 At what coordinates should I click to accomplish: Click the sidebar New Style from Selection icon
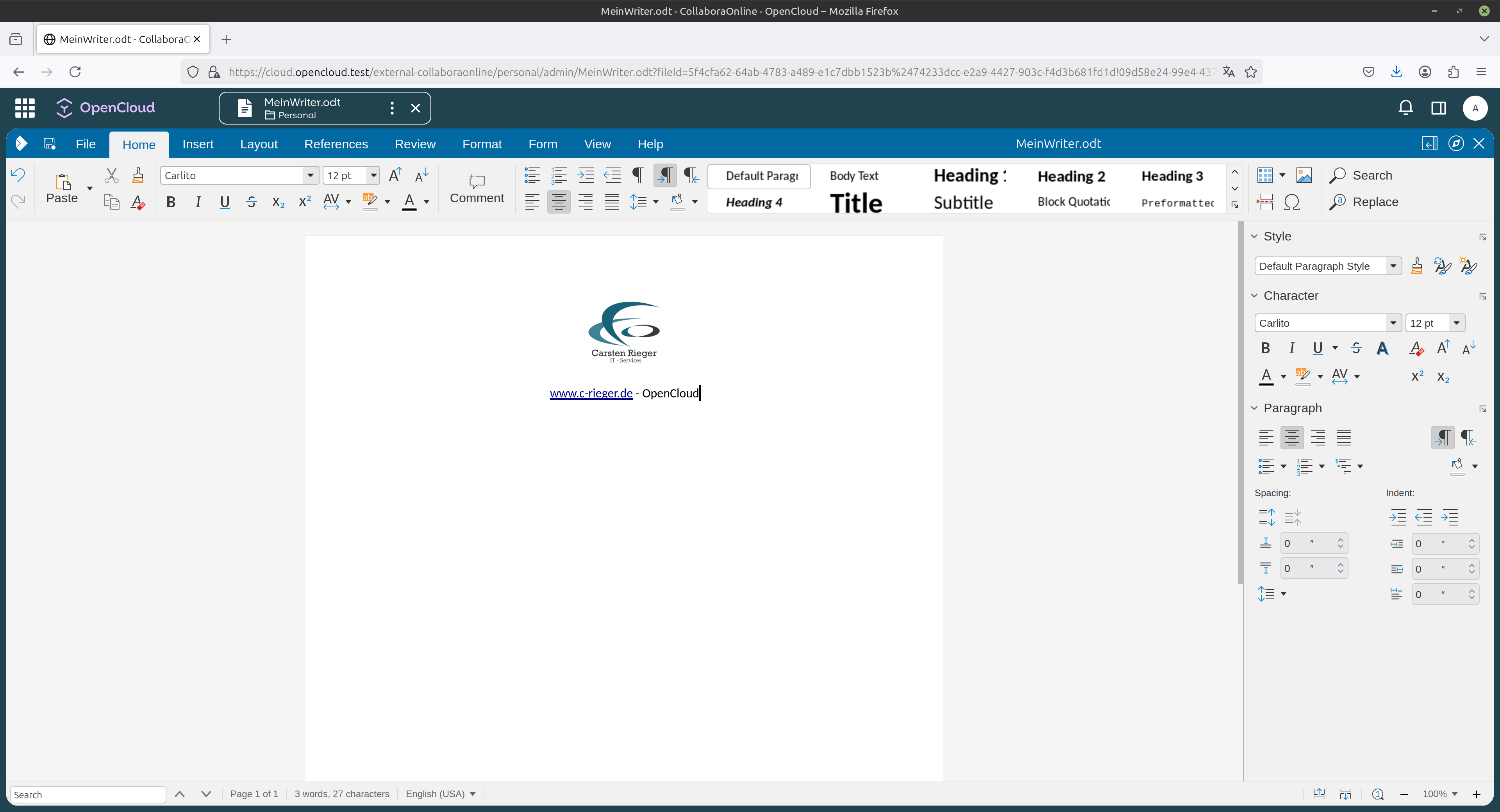1469,266
